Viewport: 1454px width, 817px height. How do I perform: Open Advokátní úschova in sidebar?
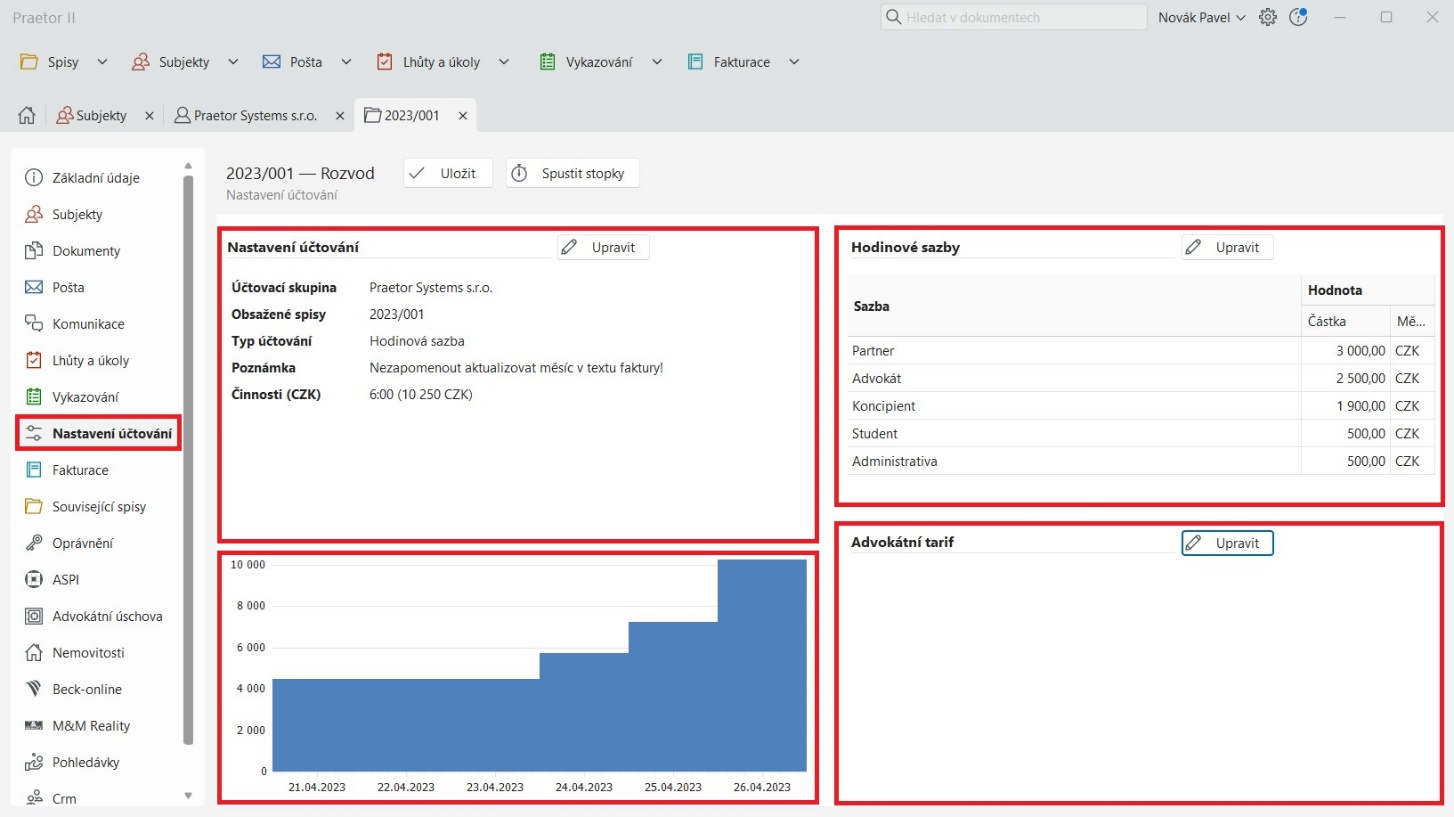coord(106,616)
